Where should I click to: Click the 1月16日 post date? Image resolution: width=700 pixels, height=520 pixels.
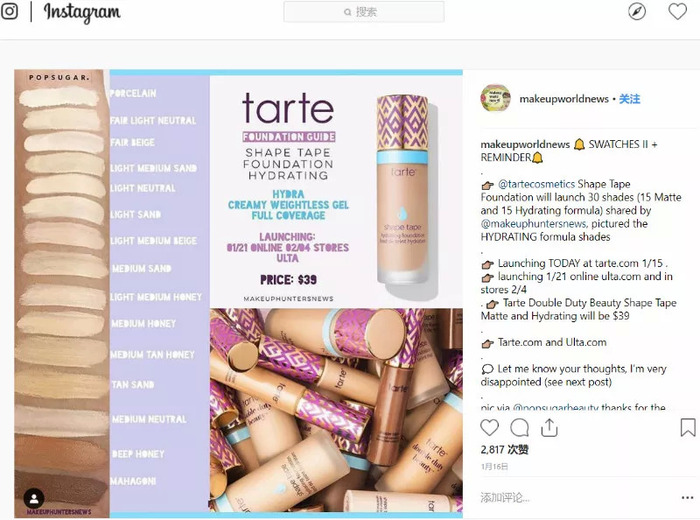[494, 466]
